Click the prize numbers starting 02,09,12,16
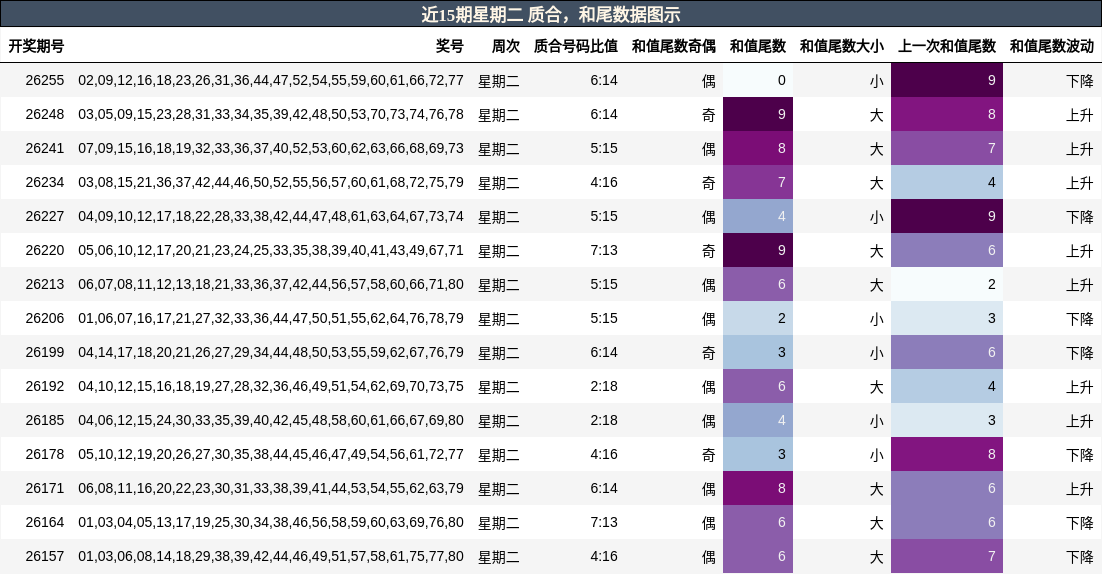The height and width of the screenshot is (574, 1102). coord(271,81)
